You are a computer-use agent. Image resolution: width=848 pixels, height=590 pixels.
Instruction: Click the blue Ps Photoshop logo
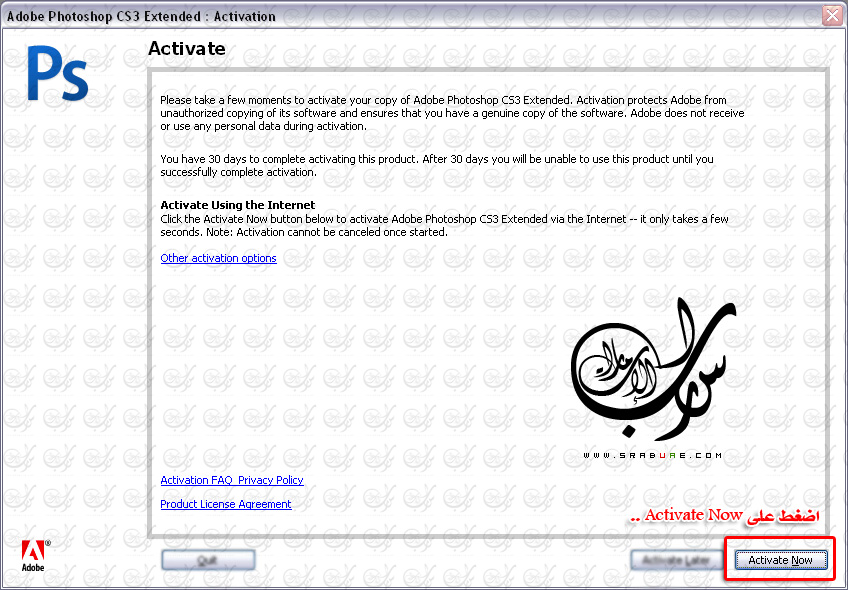[x=58, y=75]
